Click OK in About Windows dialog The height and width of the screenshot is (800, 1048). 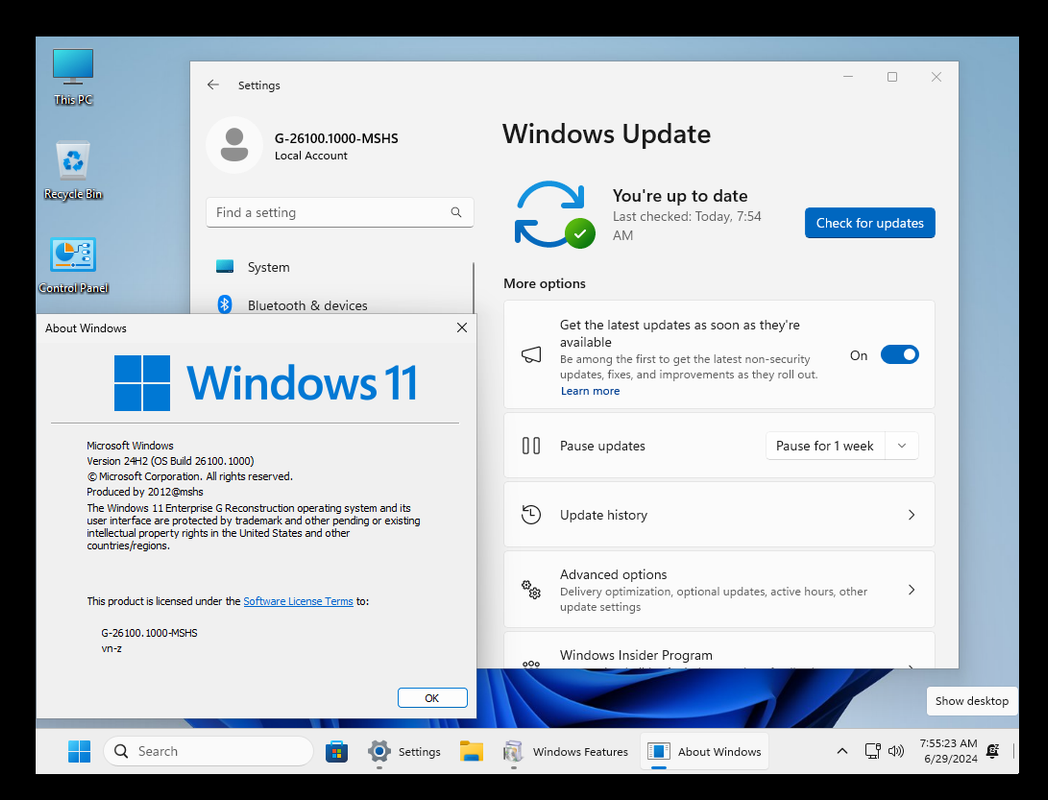coord(432,698)
